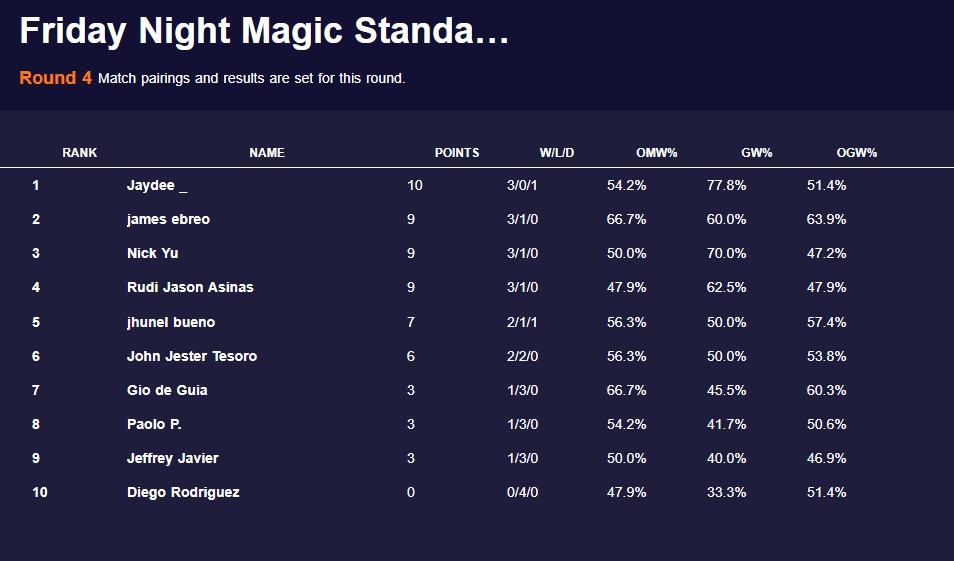Click on Paolo P. name
This screenshot has height=561, width=954.
[x=154, y=424]
